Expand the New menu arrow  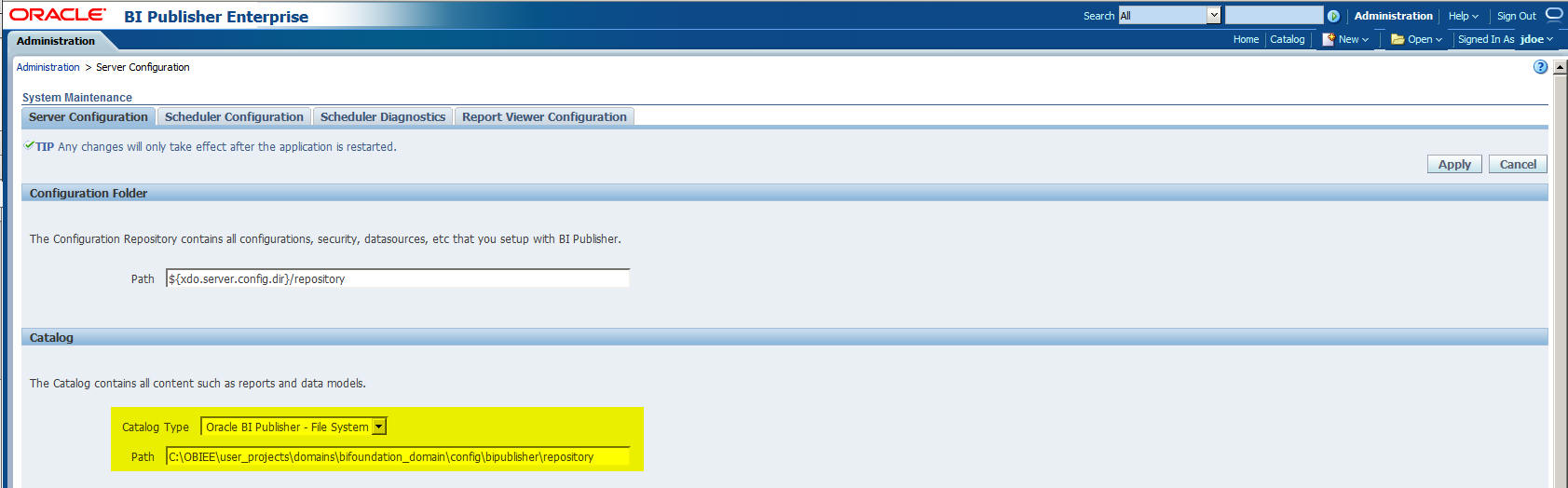coord(1365,40)
